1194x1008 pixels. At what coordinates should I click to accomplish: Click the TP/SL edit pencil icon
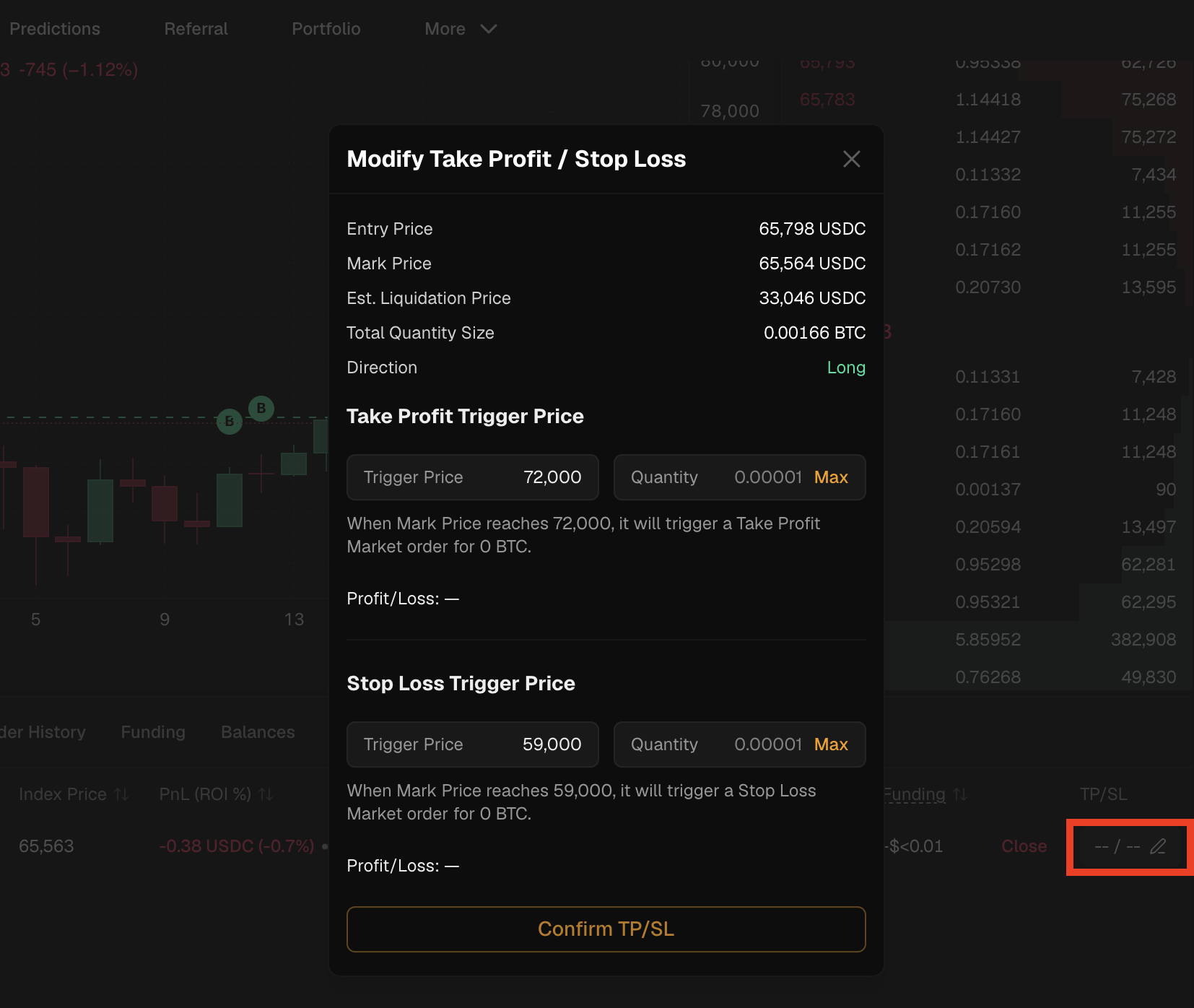[x=1158, y=846]
